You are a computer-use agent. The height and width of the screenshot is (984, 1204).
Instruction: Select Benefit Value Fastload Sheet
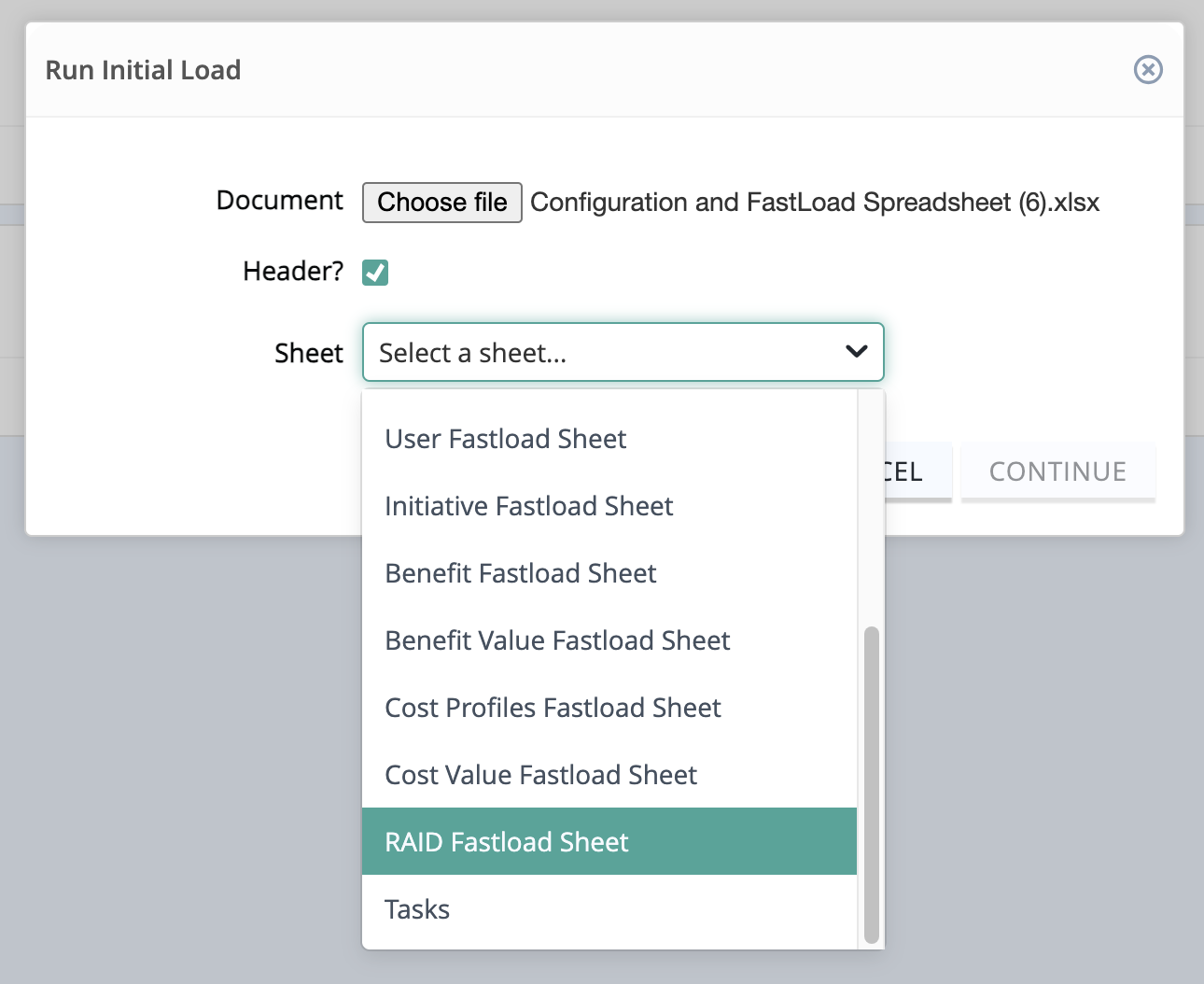click(609, 640)
